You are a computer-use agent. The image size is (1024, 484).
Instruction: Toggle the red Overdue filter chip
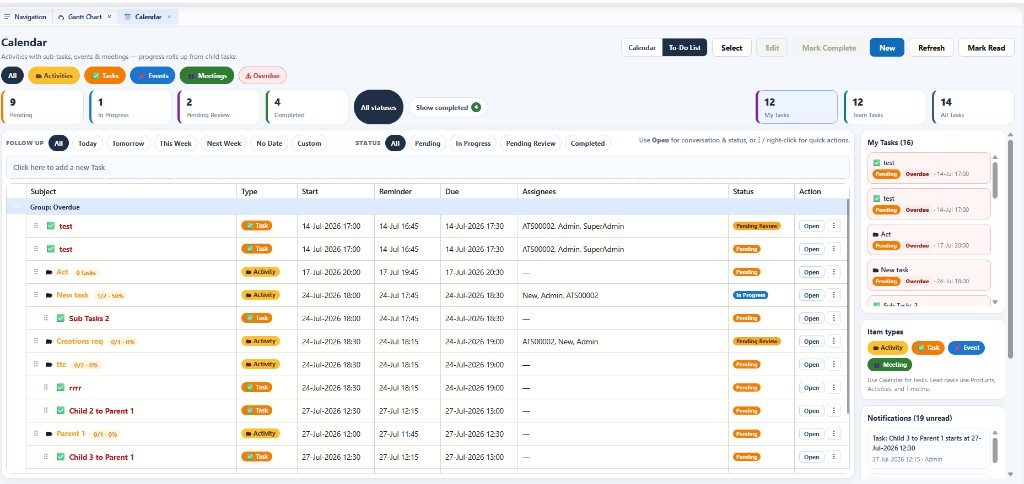[x=263, y=76]
